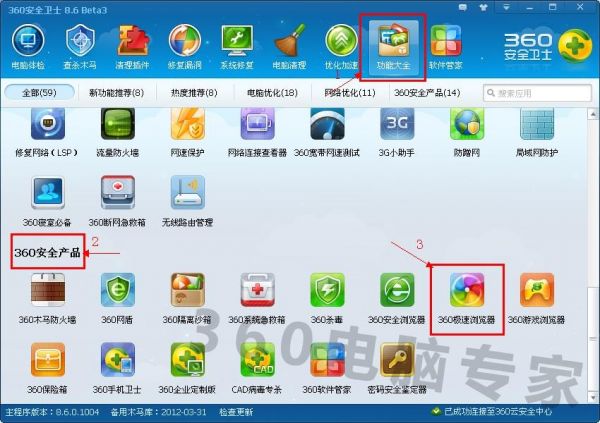Open the 新功能推荐(8) tab

(x=116, y=93)
